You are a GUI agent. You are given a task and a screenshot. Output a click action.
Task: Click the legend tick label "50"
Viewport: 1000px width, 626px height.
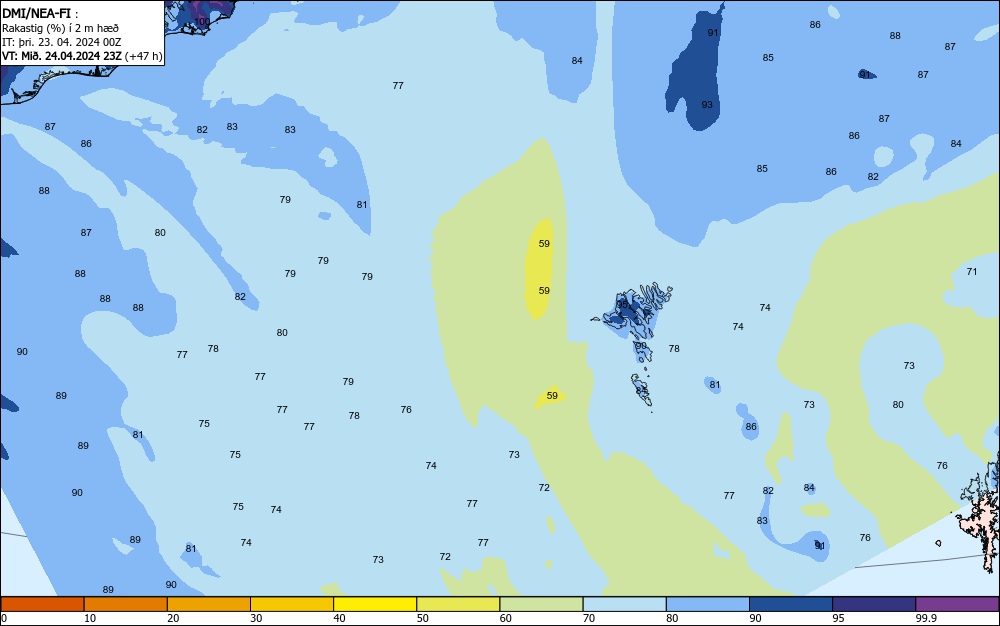coord(422,618)
